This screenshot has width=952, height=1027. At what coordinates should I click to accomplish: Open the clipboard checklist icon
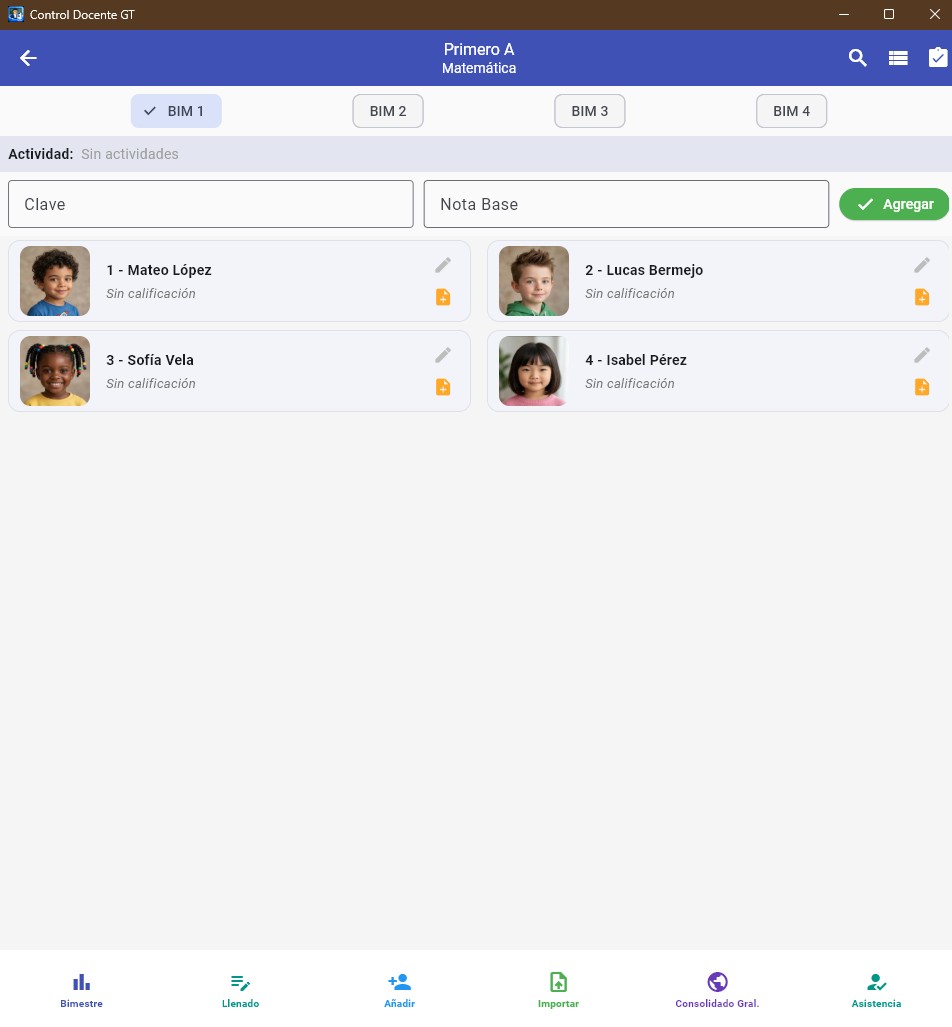(x=938, y=58)
